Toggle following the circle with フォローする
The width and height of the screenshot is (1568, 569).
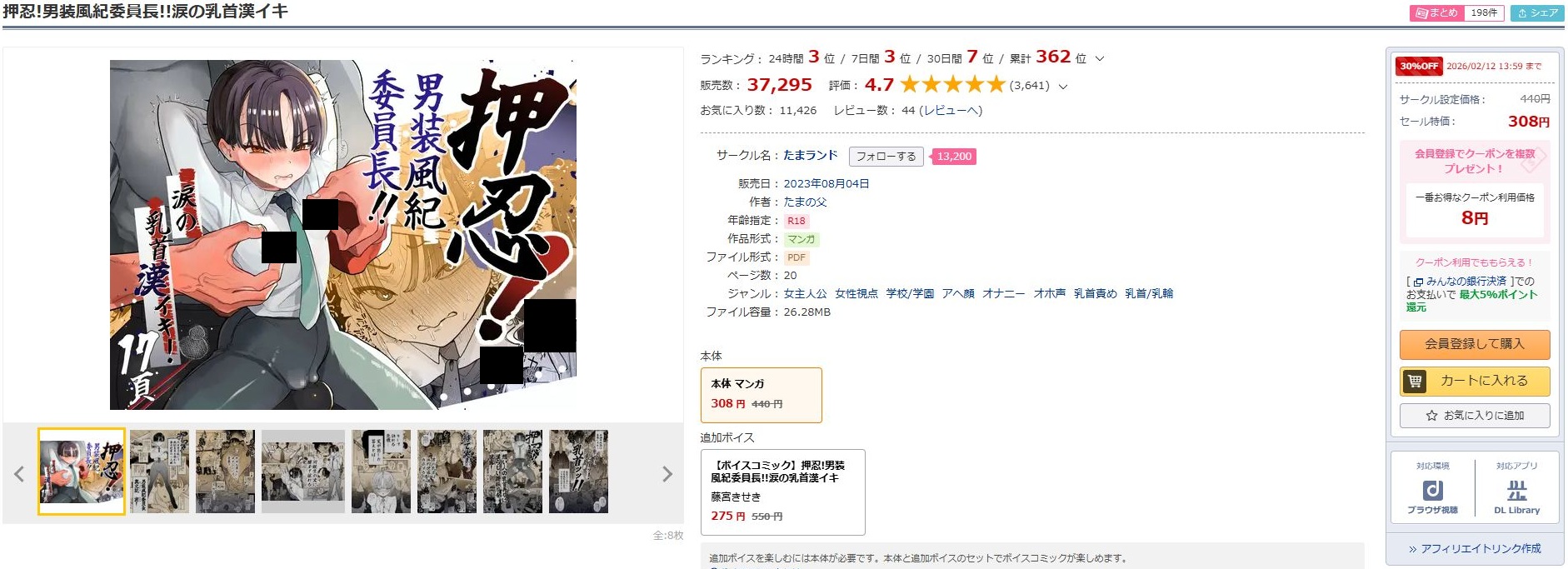[886, 156]
